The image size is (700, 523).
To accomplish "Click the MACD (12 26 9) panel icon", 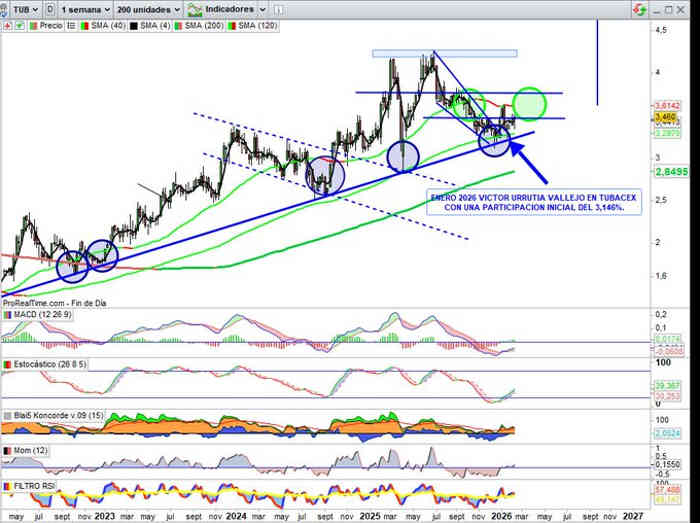I will pos(6,316).
